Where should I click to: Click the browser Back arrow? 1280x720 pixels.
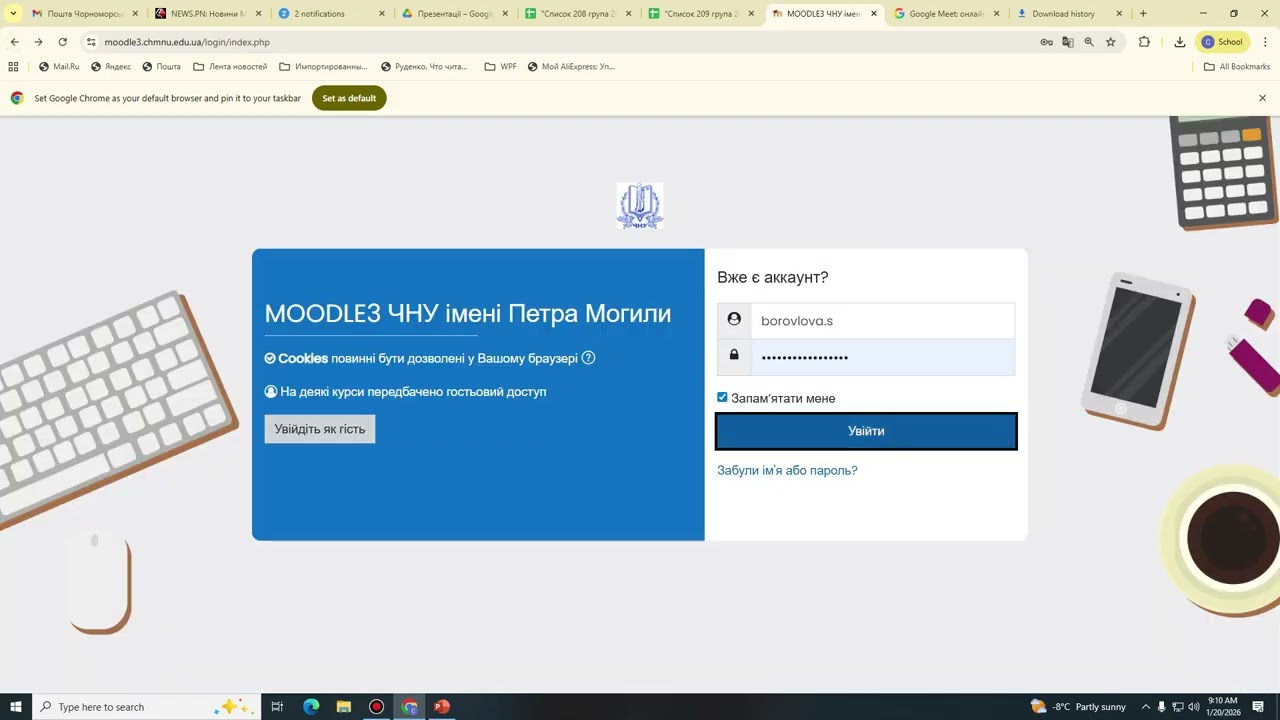pos(14,42)
